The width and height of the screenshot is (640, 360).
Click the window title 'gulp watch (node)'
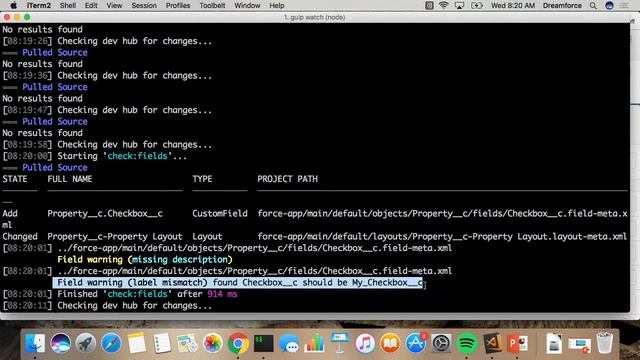click(314, 17)
